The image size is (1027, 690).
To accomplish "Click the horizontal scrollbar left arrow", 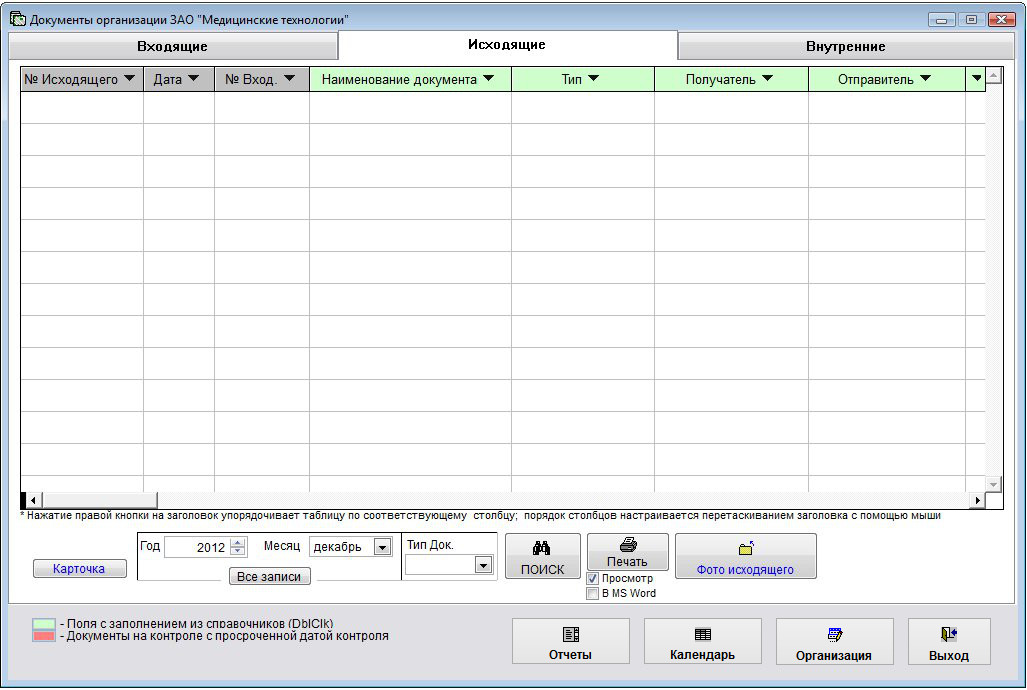I will 33,500.
